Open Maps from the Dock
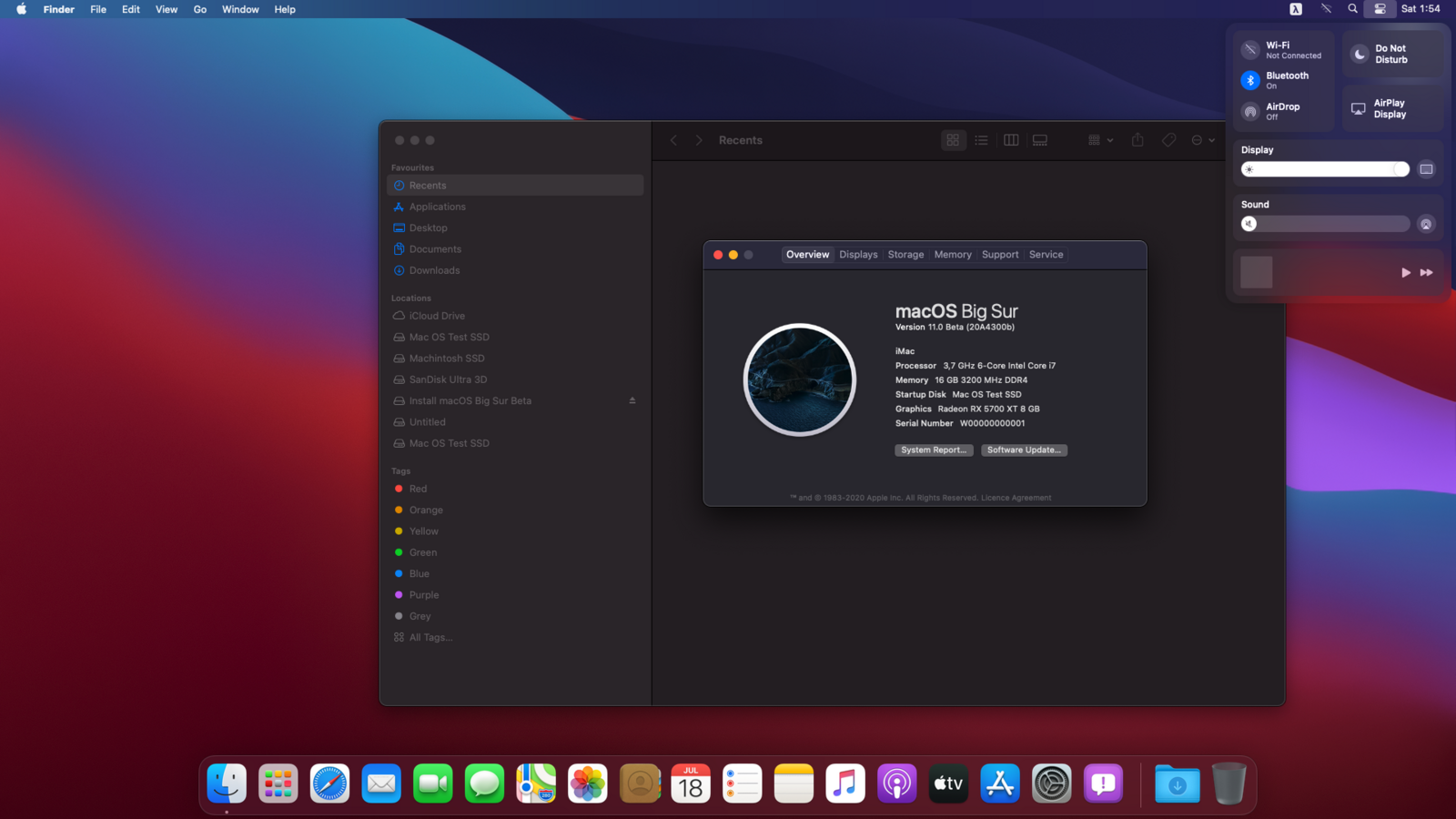This screenshot has width=1456, height=819. pos(536,784)
